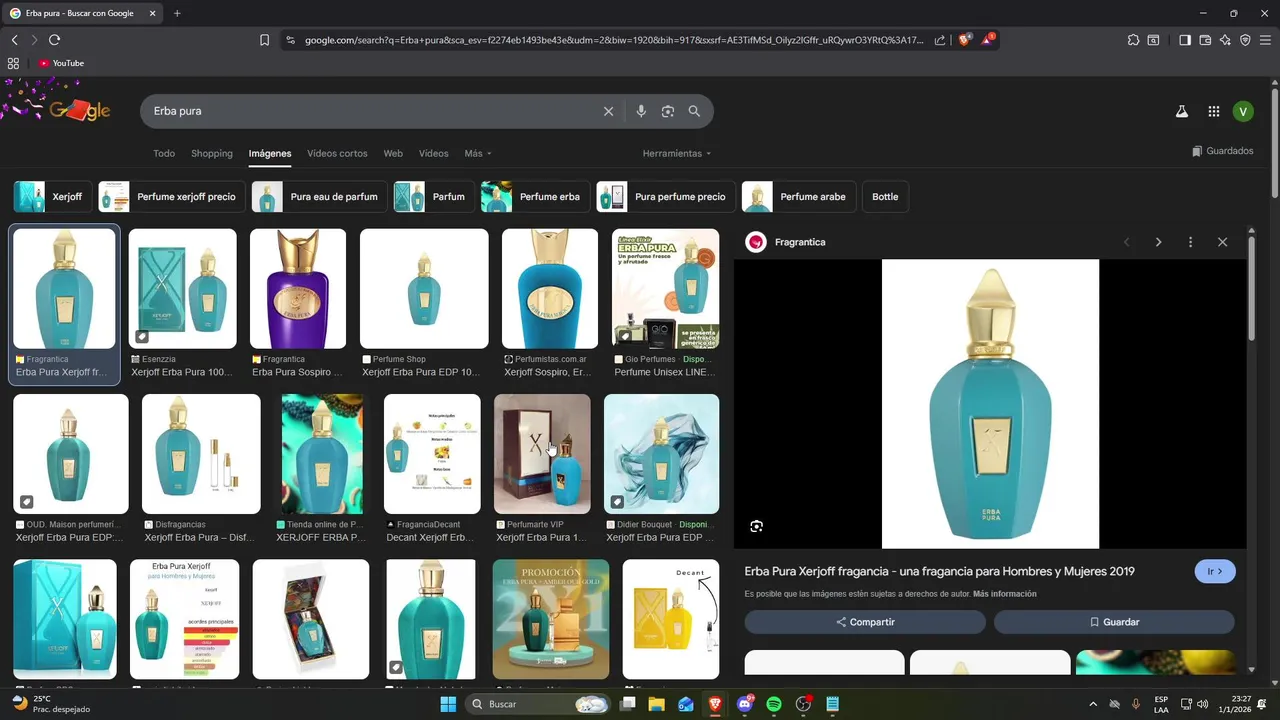Image resolution: width=1280 pixels, height=720 pixels.
Task: Filter by Perfume arabe chip
Action: point(798,197)
